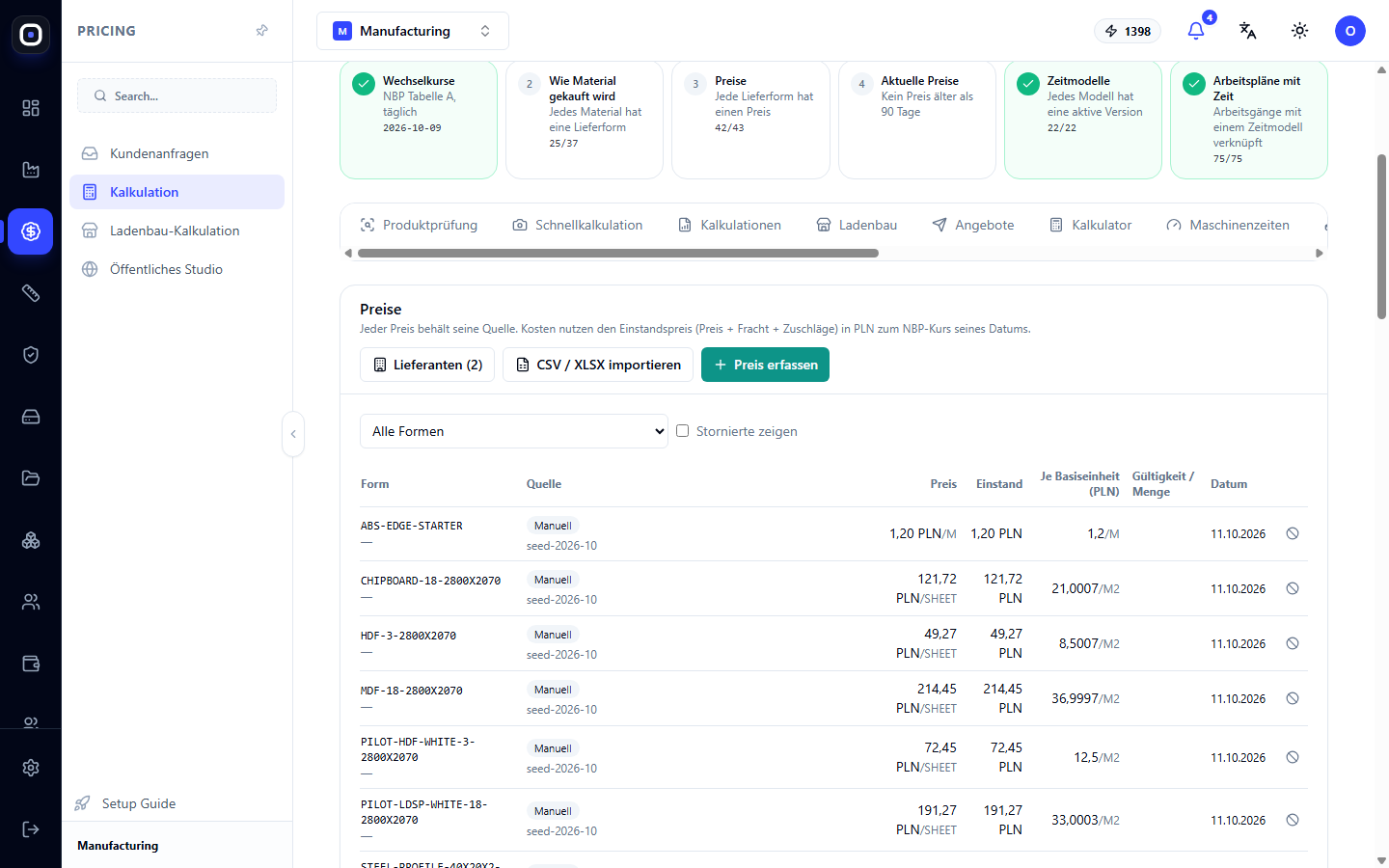The image size is (1389, 868).
Task: Click the Preis erfassen button
Action: 765,365
